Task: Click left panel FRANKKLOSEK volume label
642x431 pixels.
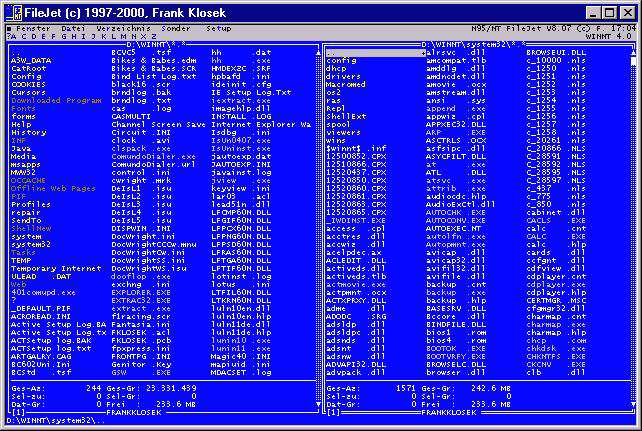Action: [134, 413]
